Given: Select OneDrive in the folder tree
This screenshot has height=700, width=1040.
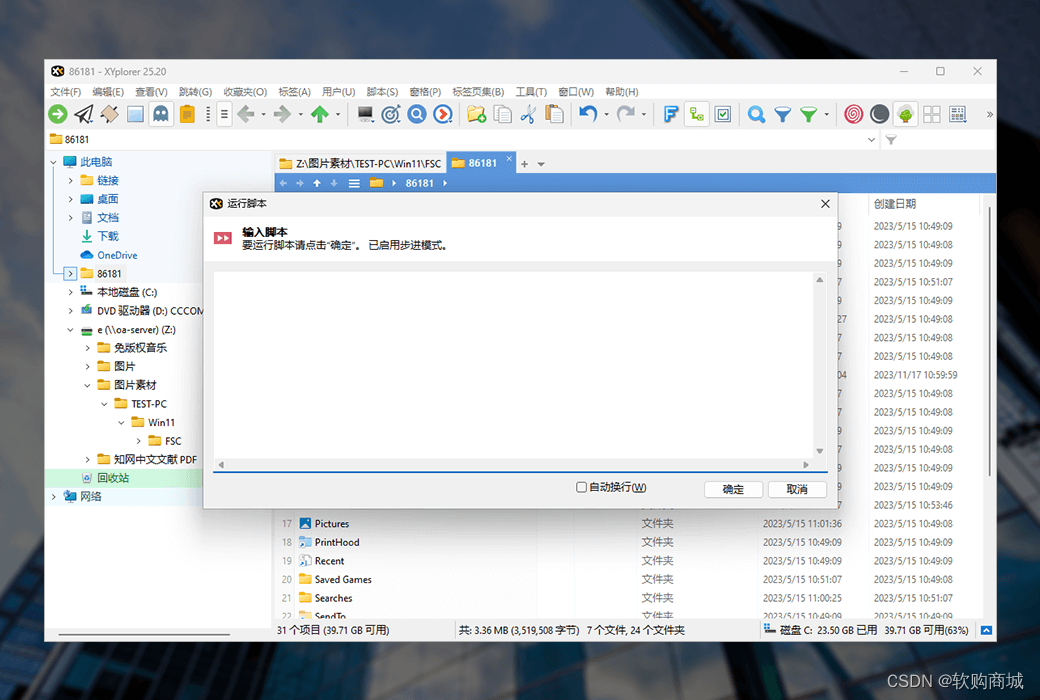Looking at the screenshot, I should coord(117,255).
